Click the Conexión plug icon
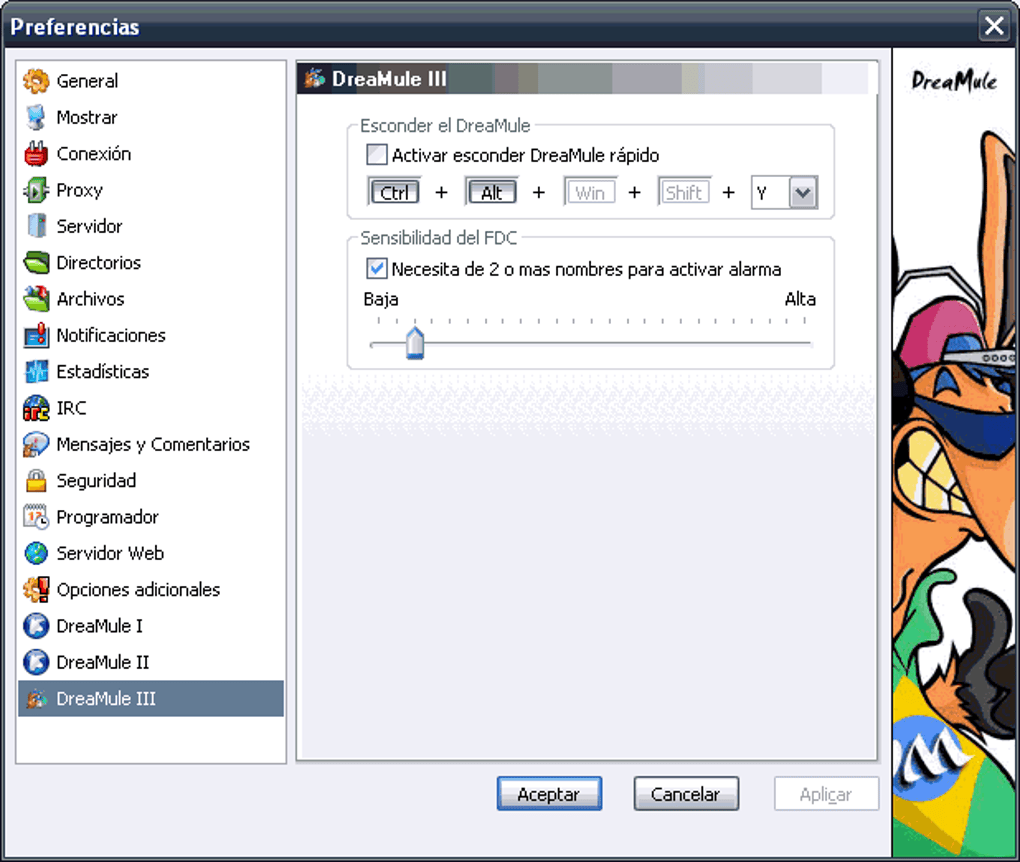1020x862 pixels. pyautogui.click(x=36, y=154)
